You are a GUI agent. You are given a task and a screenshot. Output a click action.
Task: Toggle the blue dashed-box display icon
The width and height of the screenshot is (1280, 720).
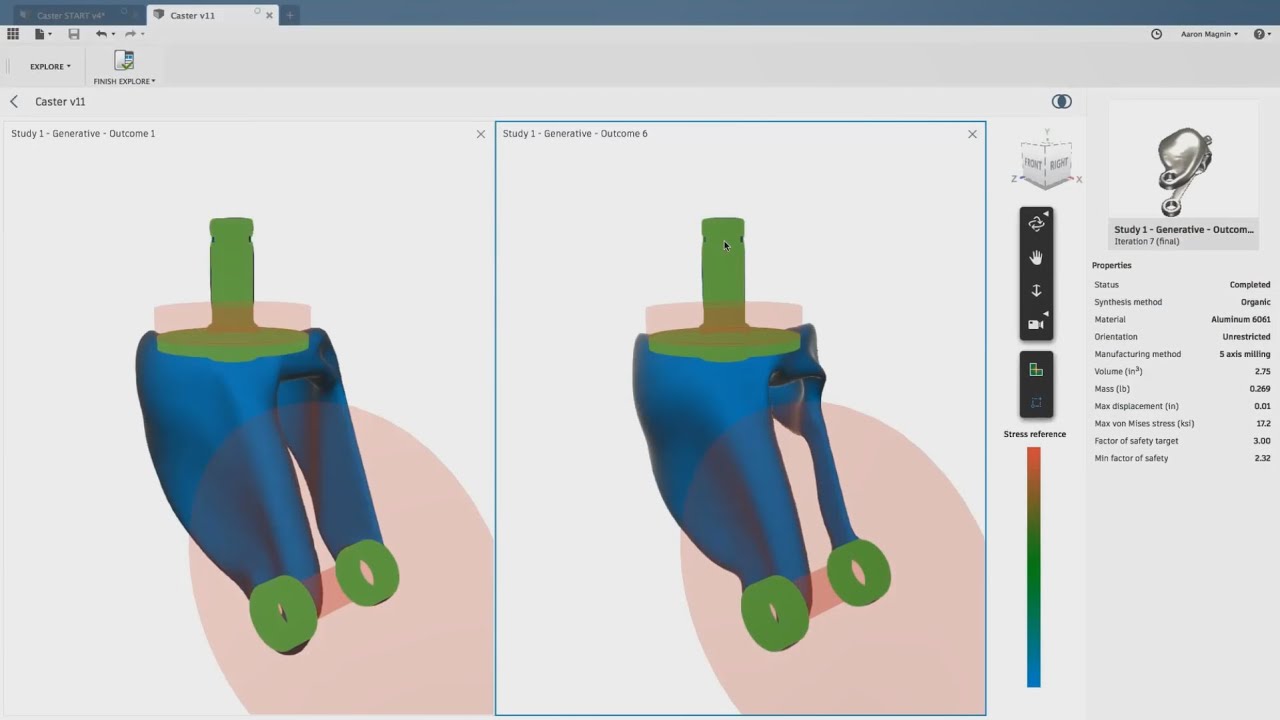1036,403
